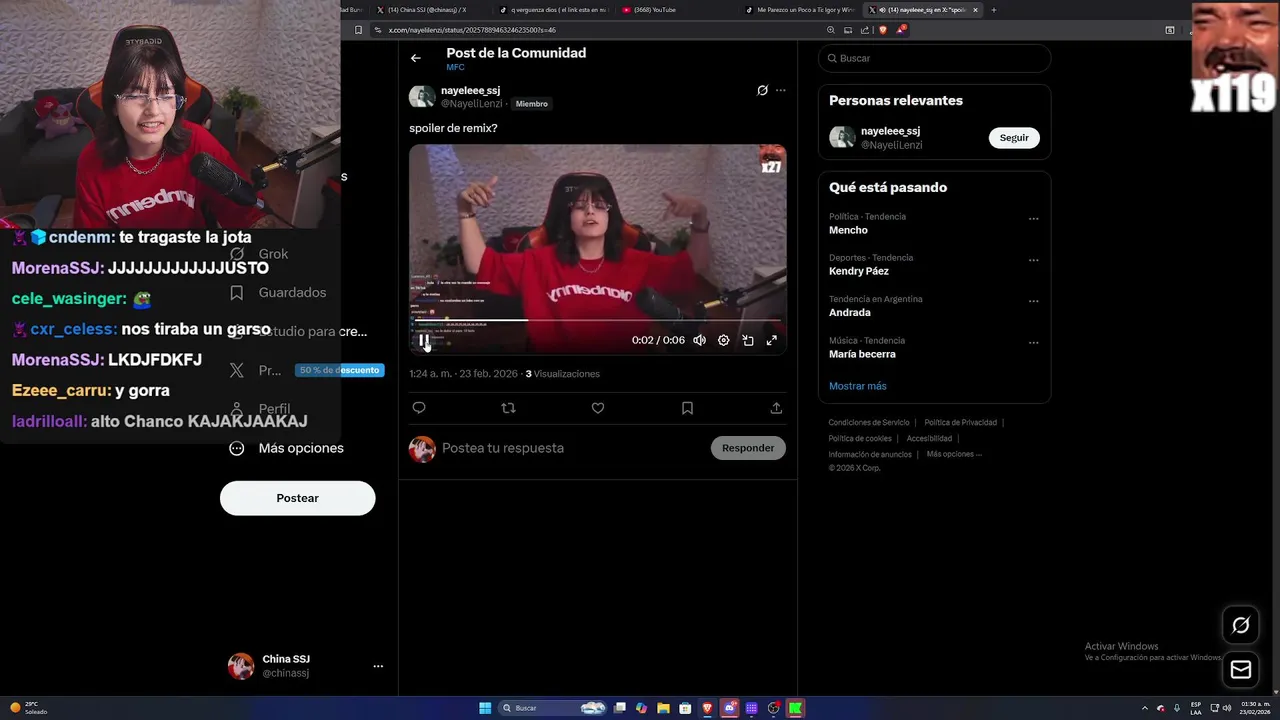Viewport: 1280px width, 720px height.
Task: Share the post via share icon
Action: (776, 408)
